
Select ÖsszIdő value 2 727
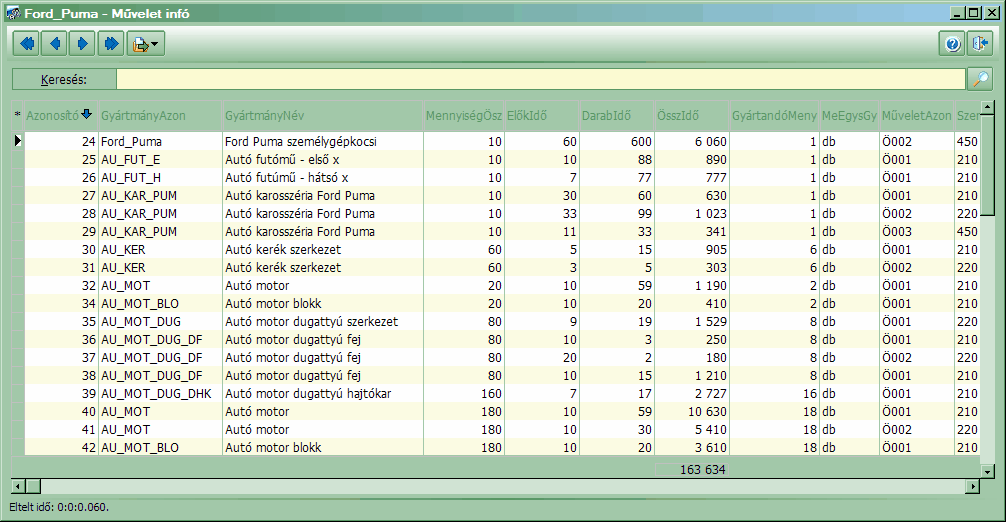692,393
